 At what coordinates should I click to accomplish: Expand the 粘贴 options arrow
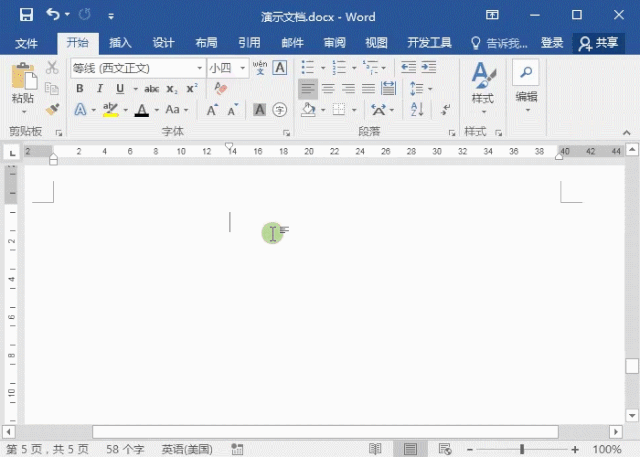[24, 111]
